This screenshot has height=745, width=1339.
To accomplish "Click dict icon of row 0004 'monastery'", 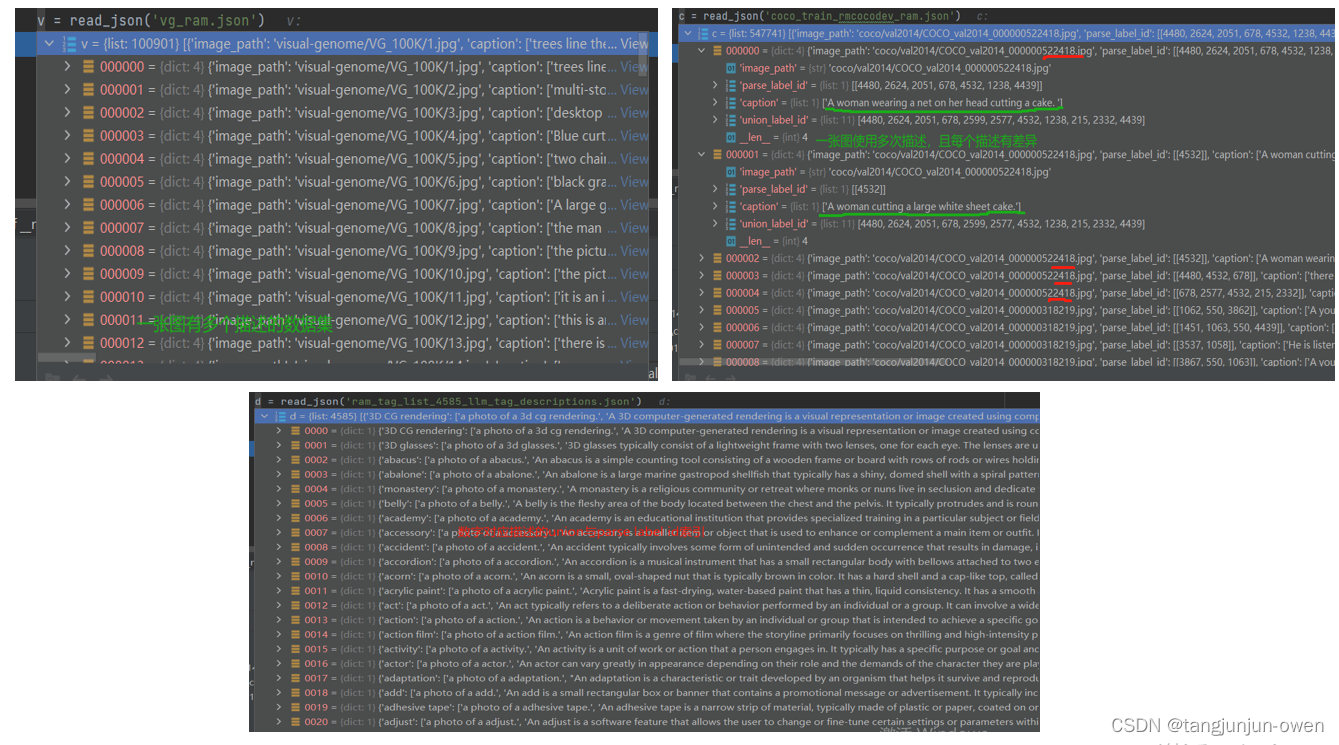I will click(x=294, y=489).
